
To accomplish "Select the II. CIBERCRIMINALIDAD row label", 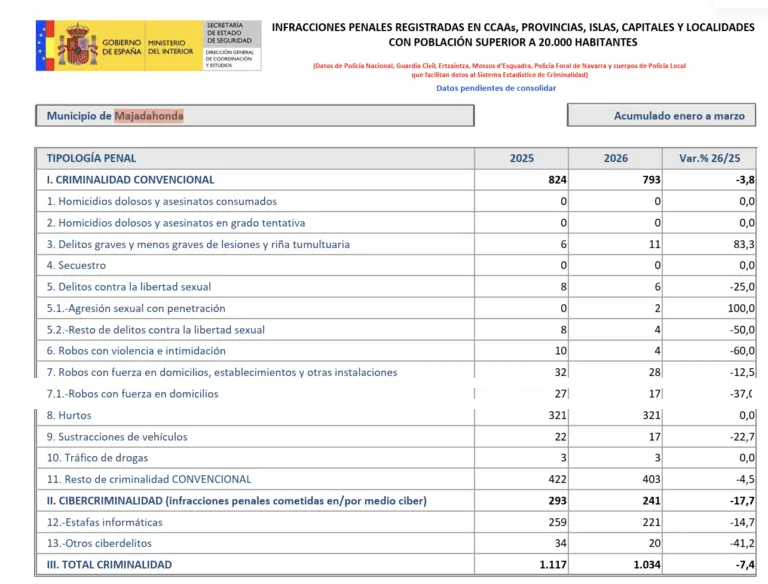I will [237, 501].
